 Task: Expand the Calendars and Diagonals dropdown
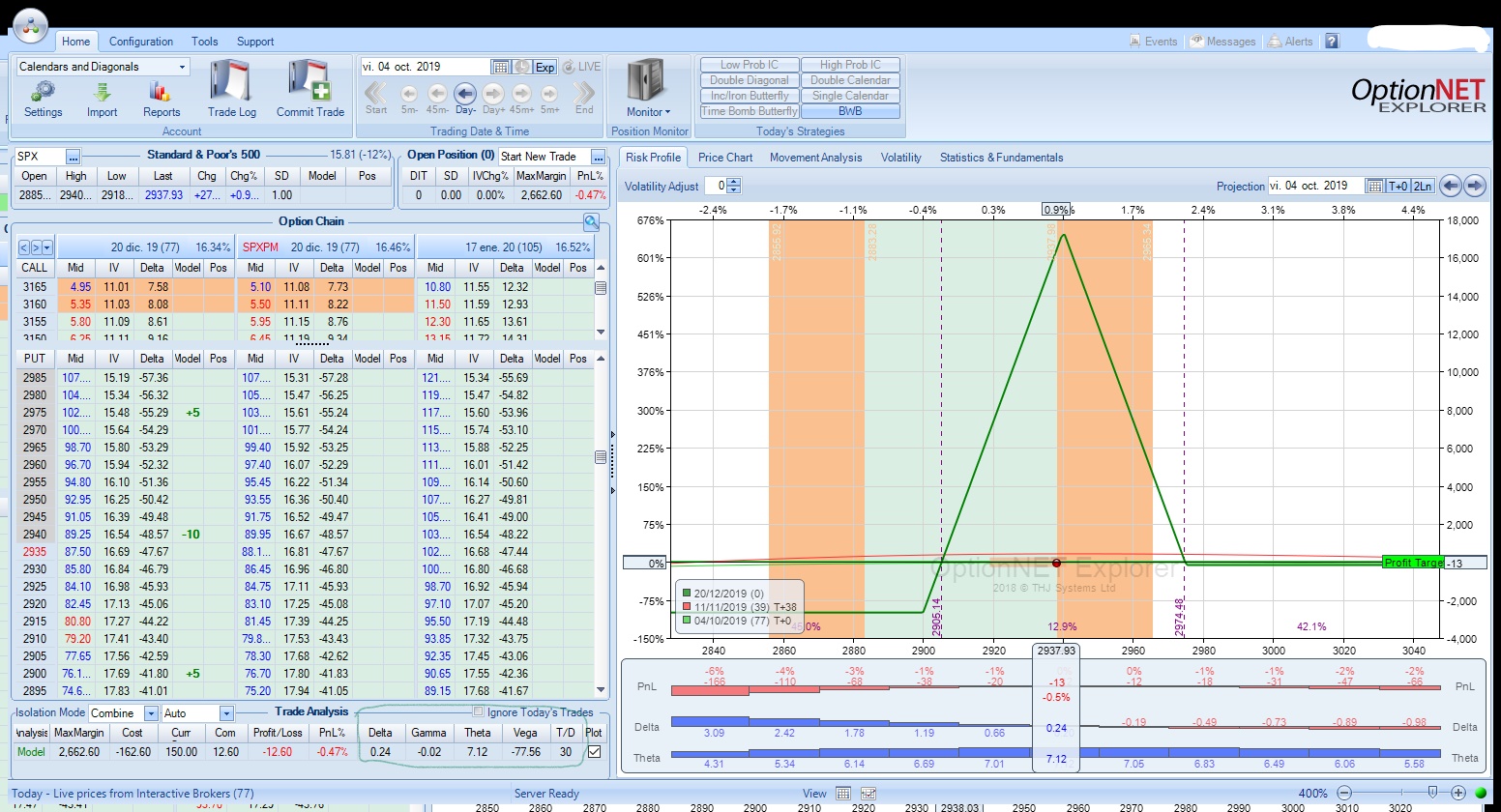point(182,67)
